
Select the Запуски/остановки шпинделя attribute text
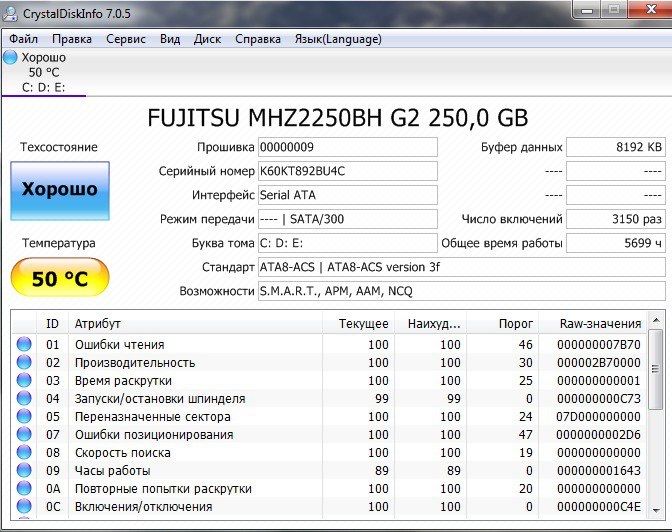[160, 399]
